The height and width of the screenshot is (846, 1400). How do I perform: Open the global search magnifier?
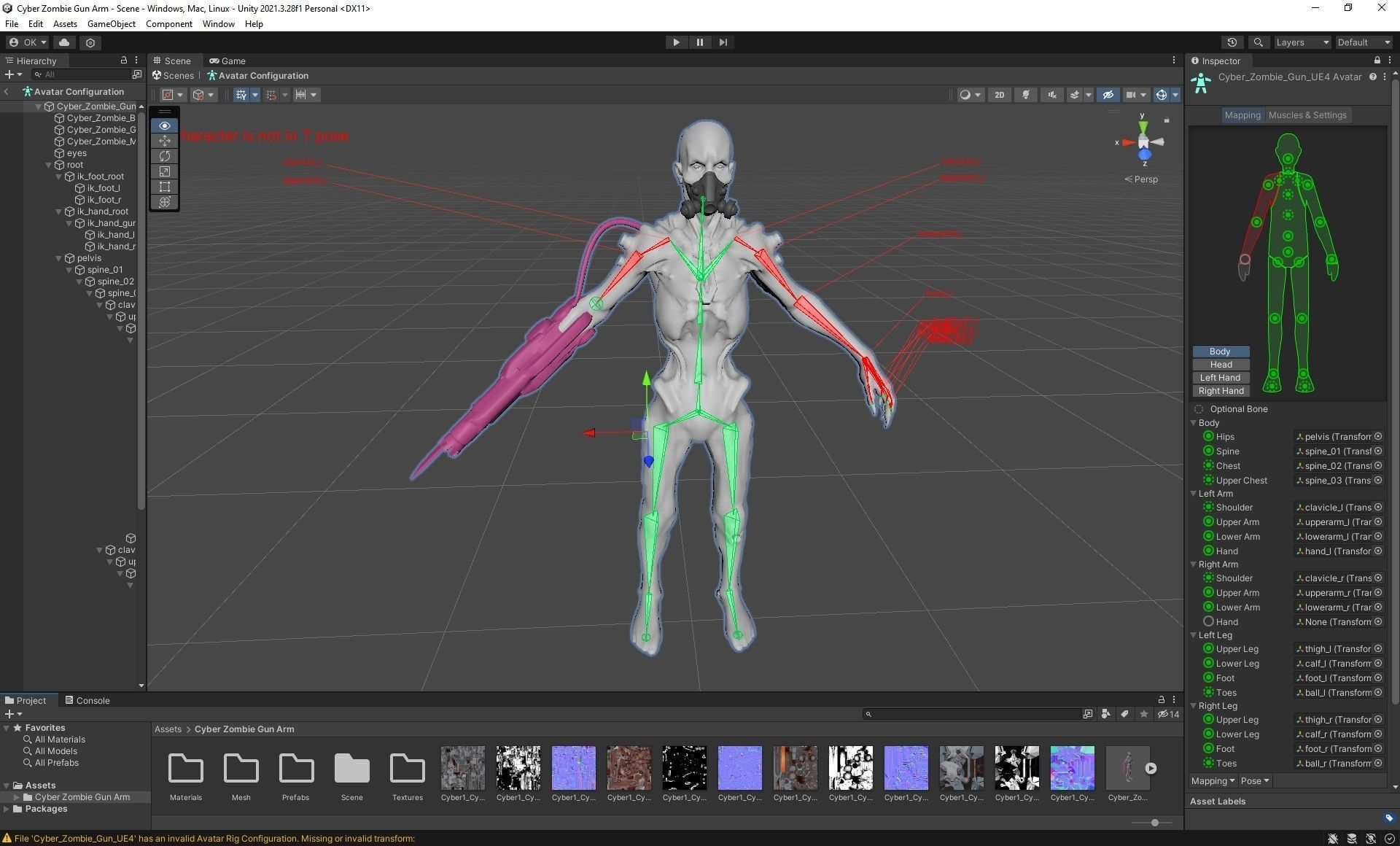(x=1258, y=42)
